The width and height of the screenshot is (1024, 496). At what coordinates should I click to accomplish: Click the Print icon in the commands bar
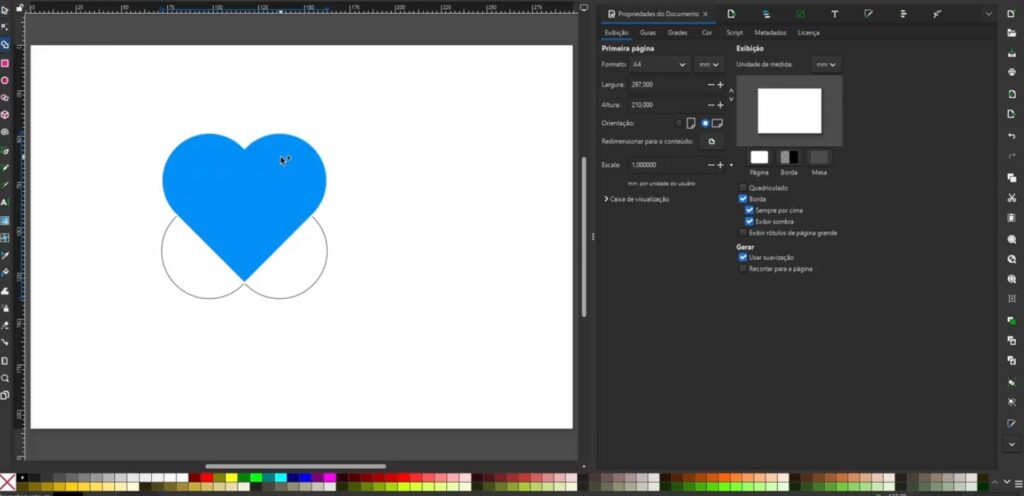(1012, 72)
